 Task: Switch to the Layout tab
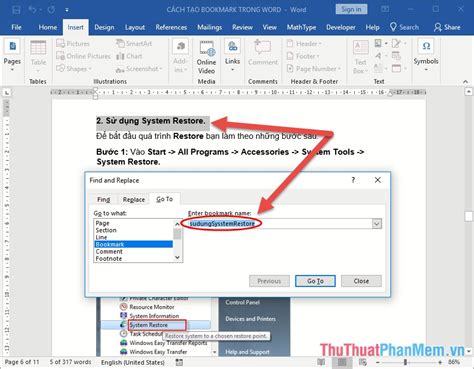click(x=135, y=27)
